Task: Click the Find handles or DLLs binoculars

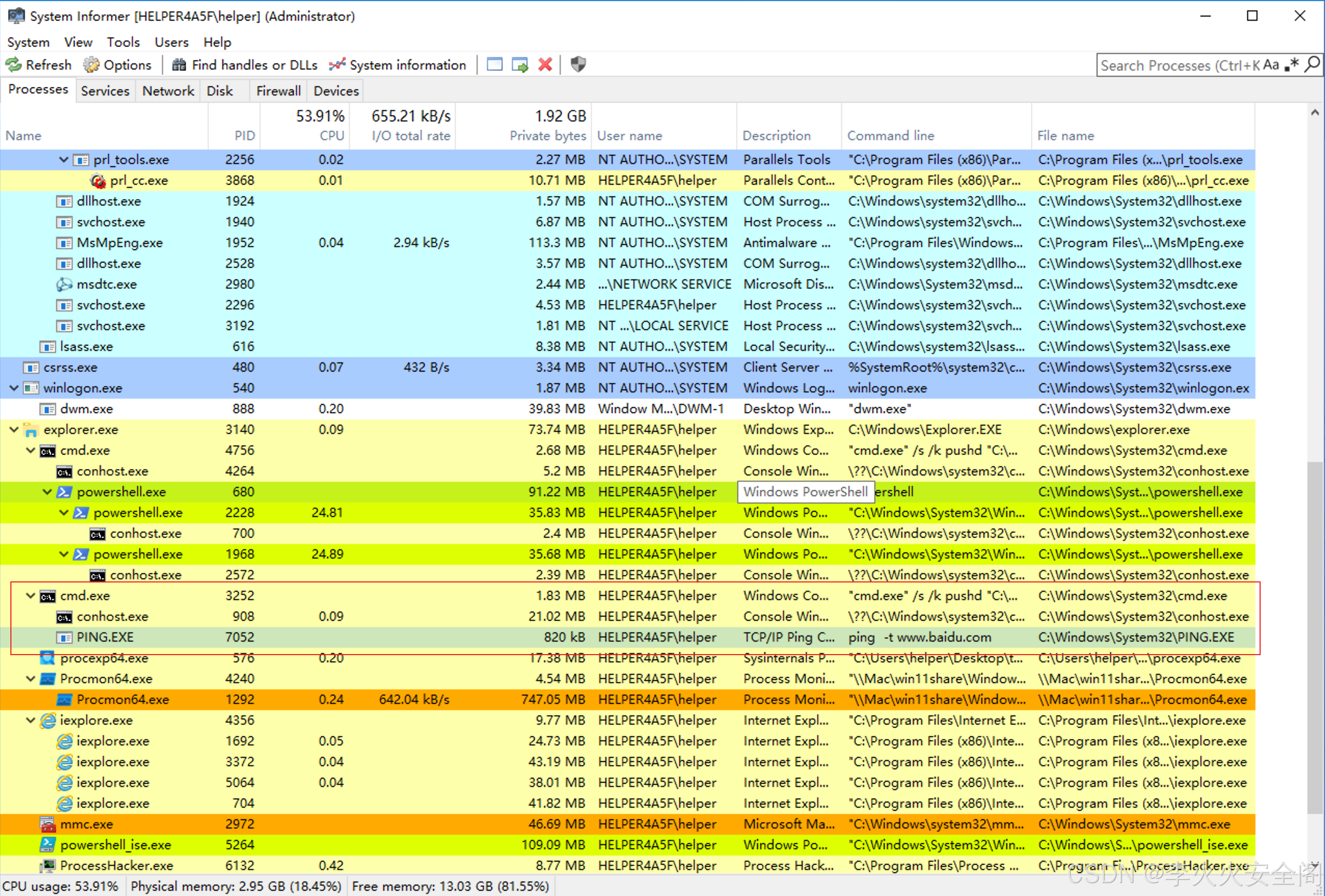Action: (x=179, y=65)
